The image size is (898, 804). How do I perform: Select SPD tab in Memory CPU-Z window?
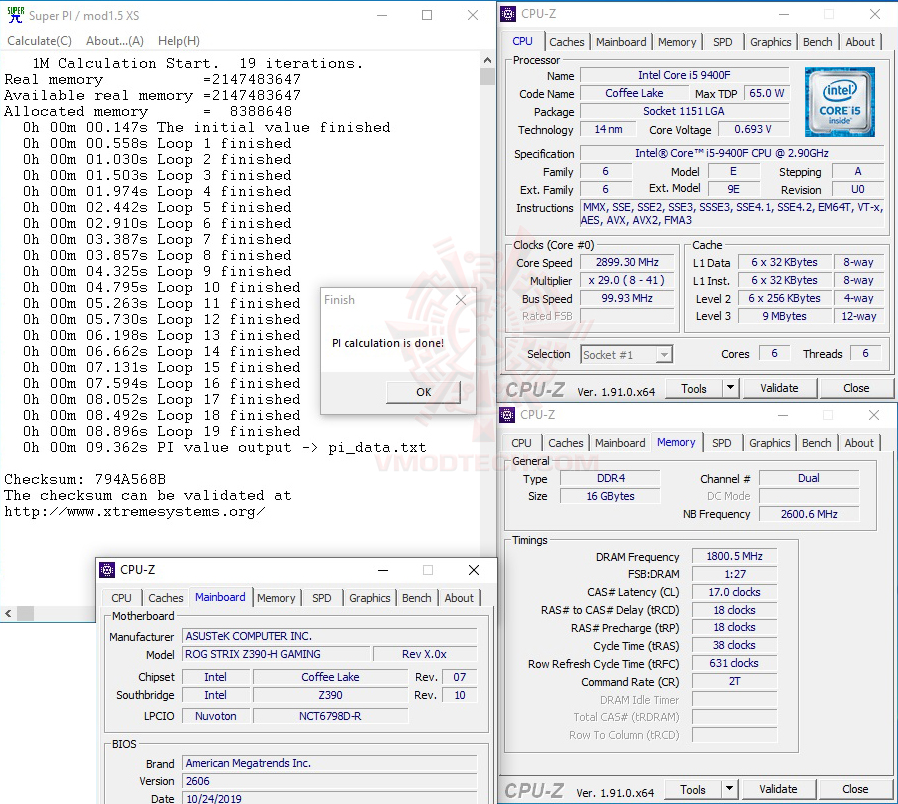(722, 443)
